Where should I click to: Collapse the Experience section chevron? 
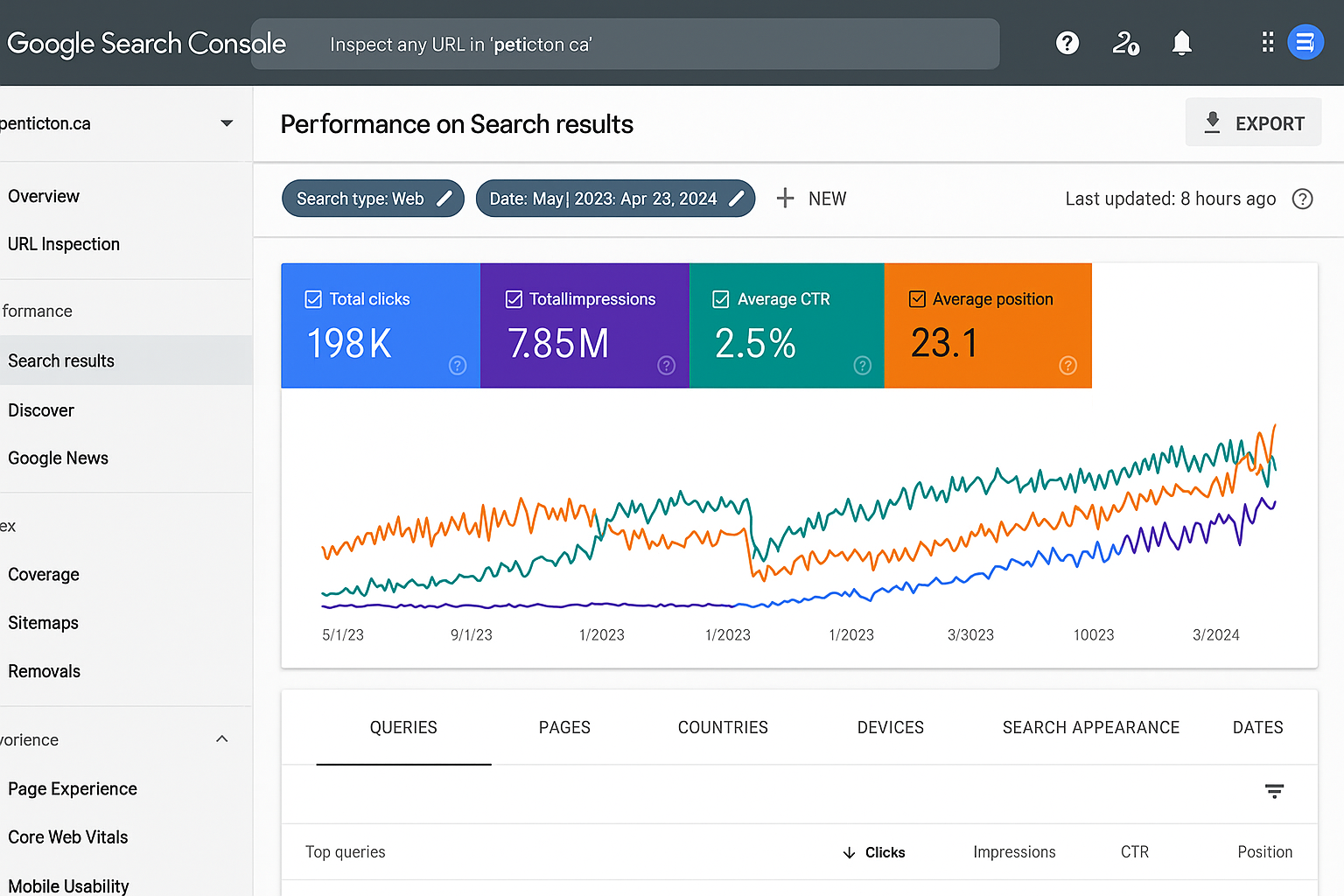(222, 739)
